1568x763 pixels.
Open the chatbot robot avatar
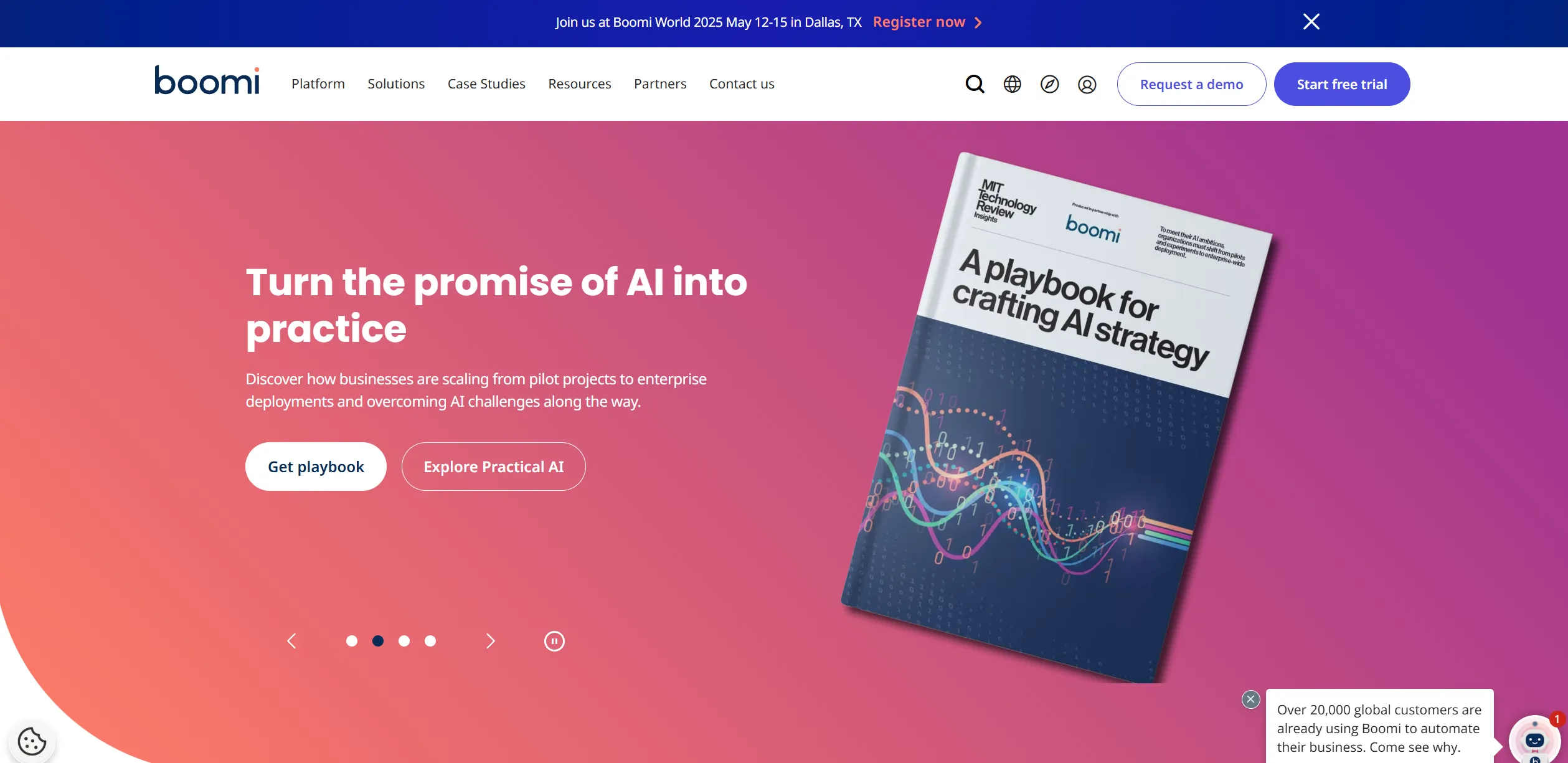tap(1534, 740)
